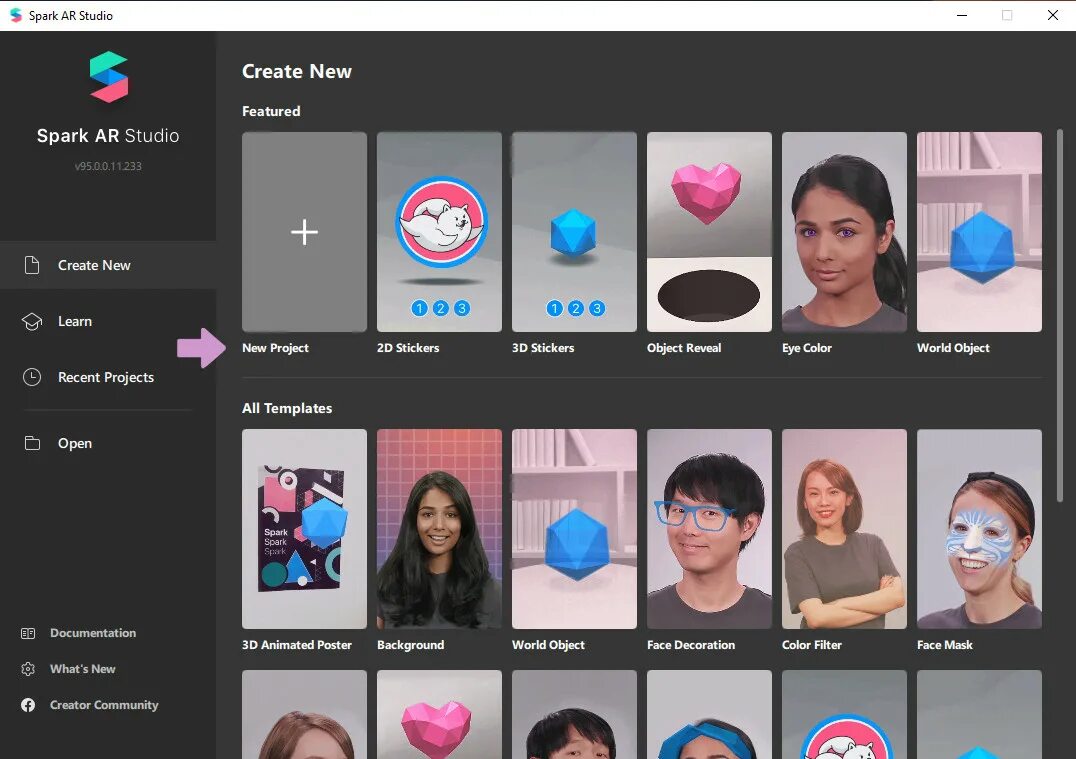1076x759 pixels.
Task: Click the version number v95.0.0.11.233
Action: pos(108,166)
